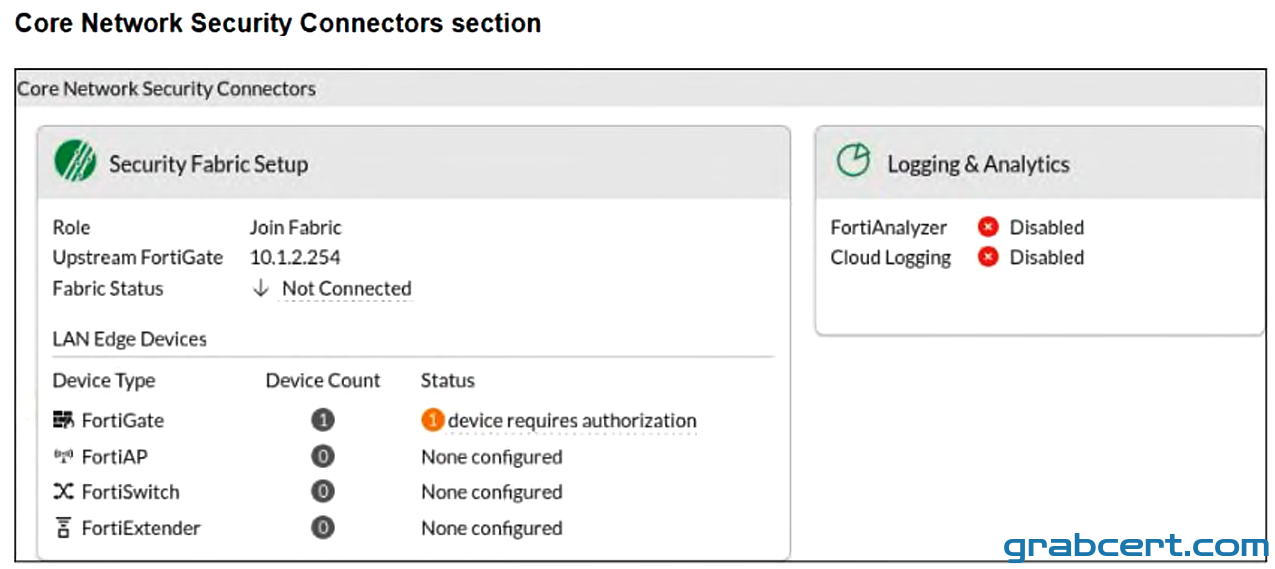Click the Security Fabric Setup green logo icon
This screenshot has width=1275, height=569.
(x=75, y=161)
